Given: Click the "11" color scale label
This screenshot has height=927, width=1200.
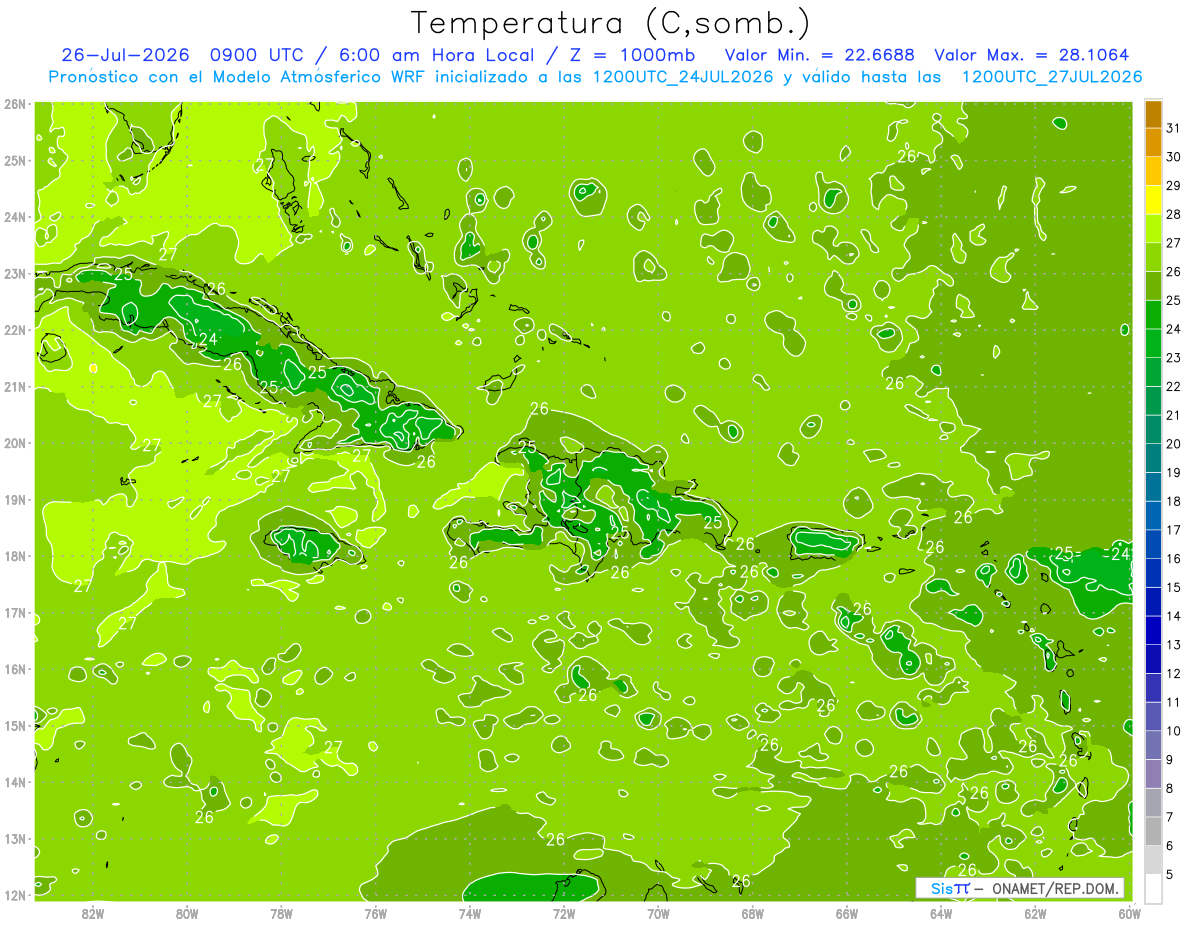Looking at the screenshot, I should [1174, 702].
